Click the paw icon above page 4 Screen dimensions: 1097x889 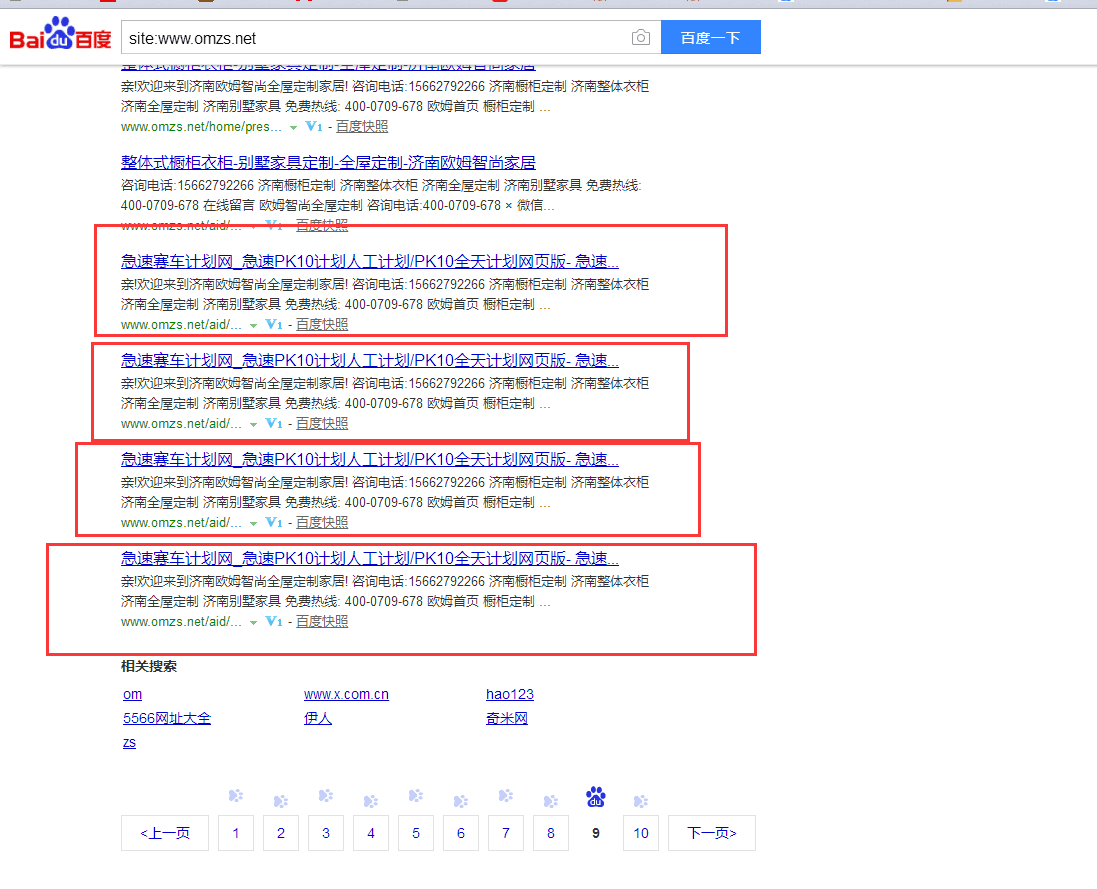pos(371,801)
